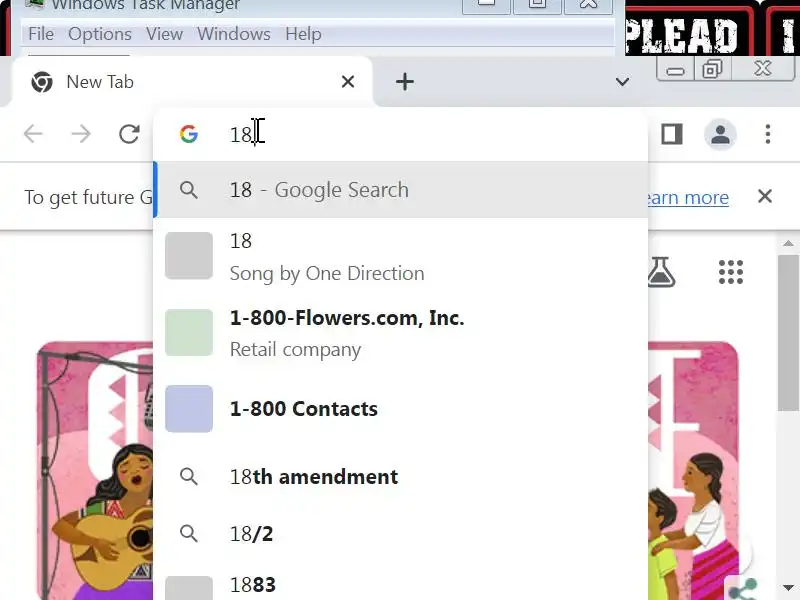This screenshot has height=600, width=800.
Task: Select the '18/2' search suggestion
Action: pyautogui.click(x=401, y=534)
